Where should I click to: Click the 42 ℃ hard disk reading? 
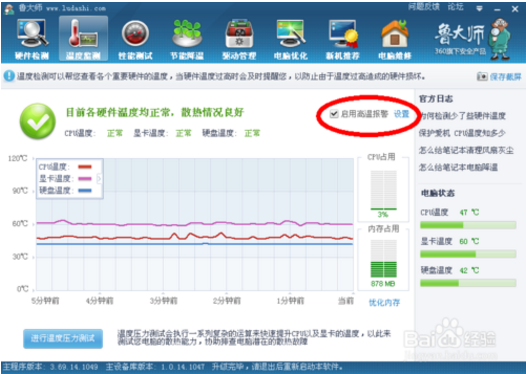pos(469,270)
